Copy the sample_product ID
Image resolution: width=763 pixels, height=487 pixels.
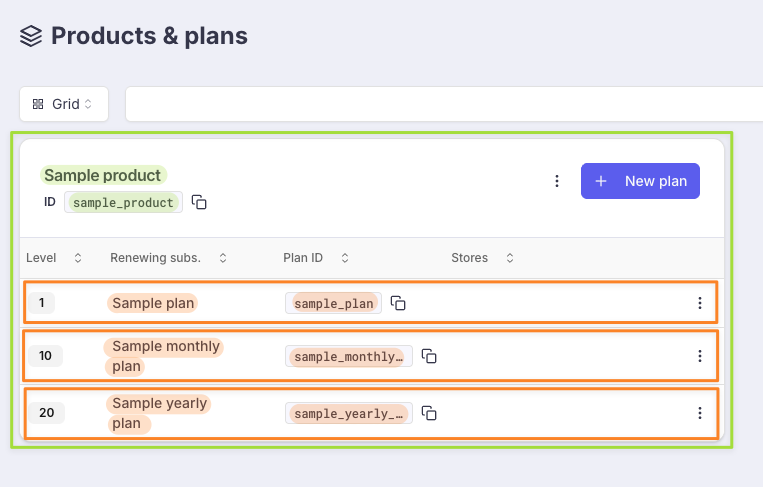click(200, 202)
